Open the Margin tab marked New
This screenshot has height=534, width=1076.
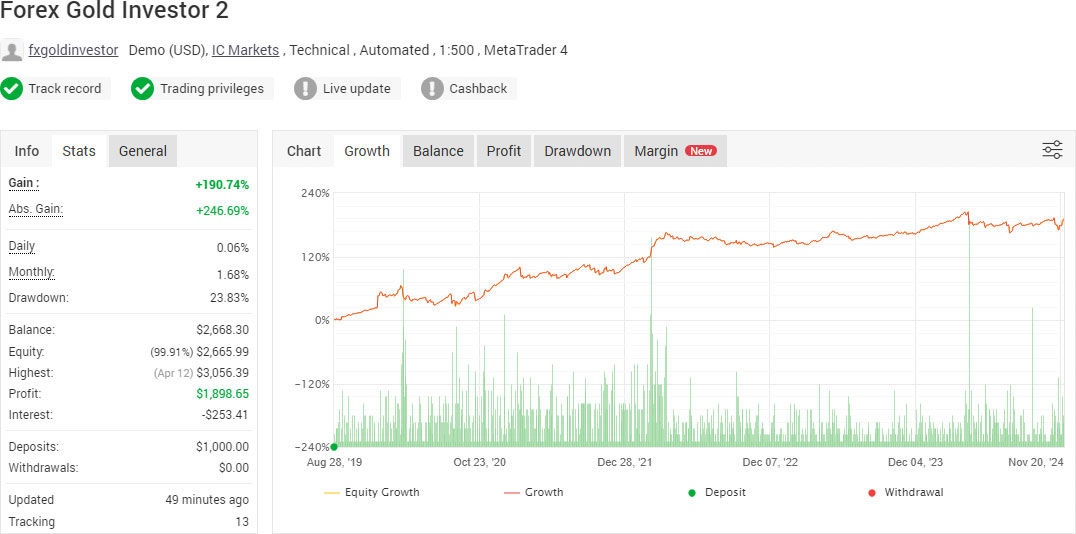[675, 151]
